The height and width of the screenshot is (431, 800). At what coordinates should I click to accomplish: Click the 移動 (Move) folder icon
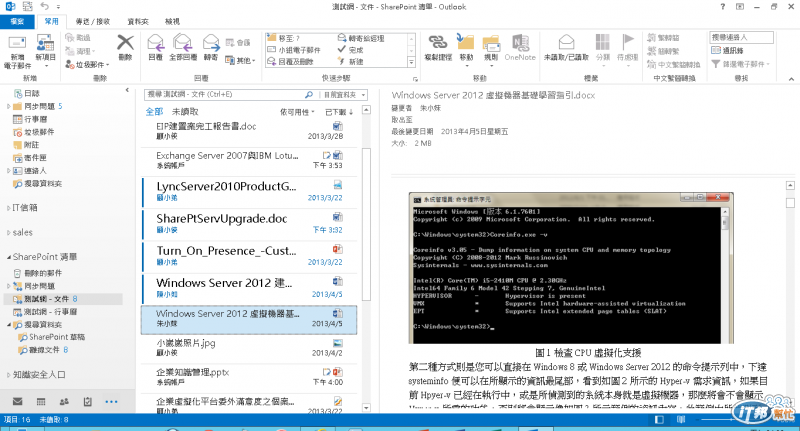click(466, 42)
